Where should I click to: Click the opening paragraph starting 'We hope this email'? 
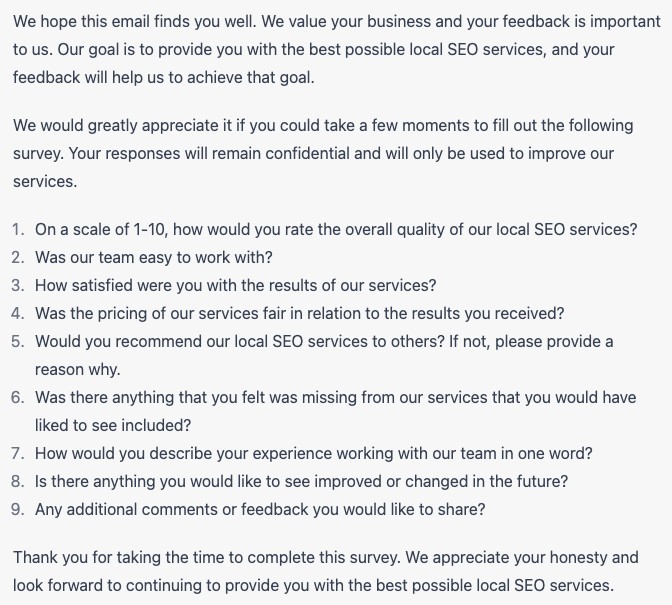point(337,49)
